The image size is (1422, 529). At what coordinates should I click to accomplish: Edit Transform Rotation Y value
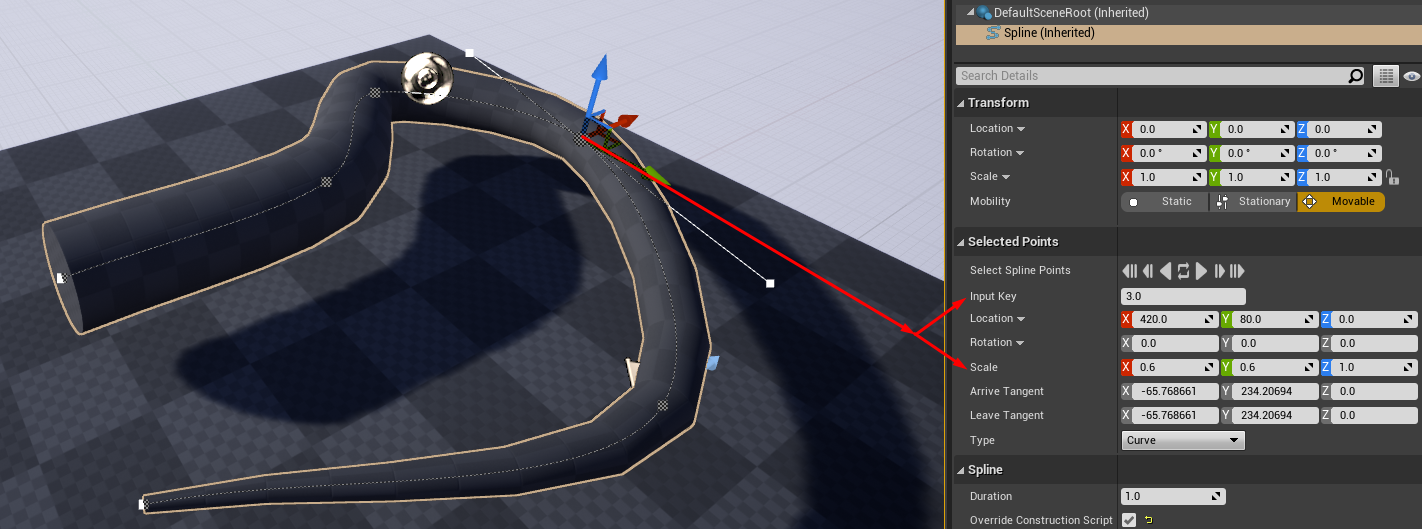[1258, 153]
